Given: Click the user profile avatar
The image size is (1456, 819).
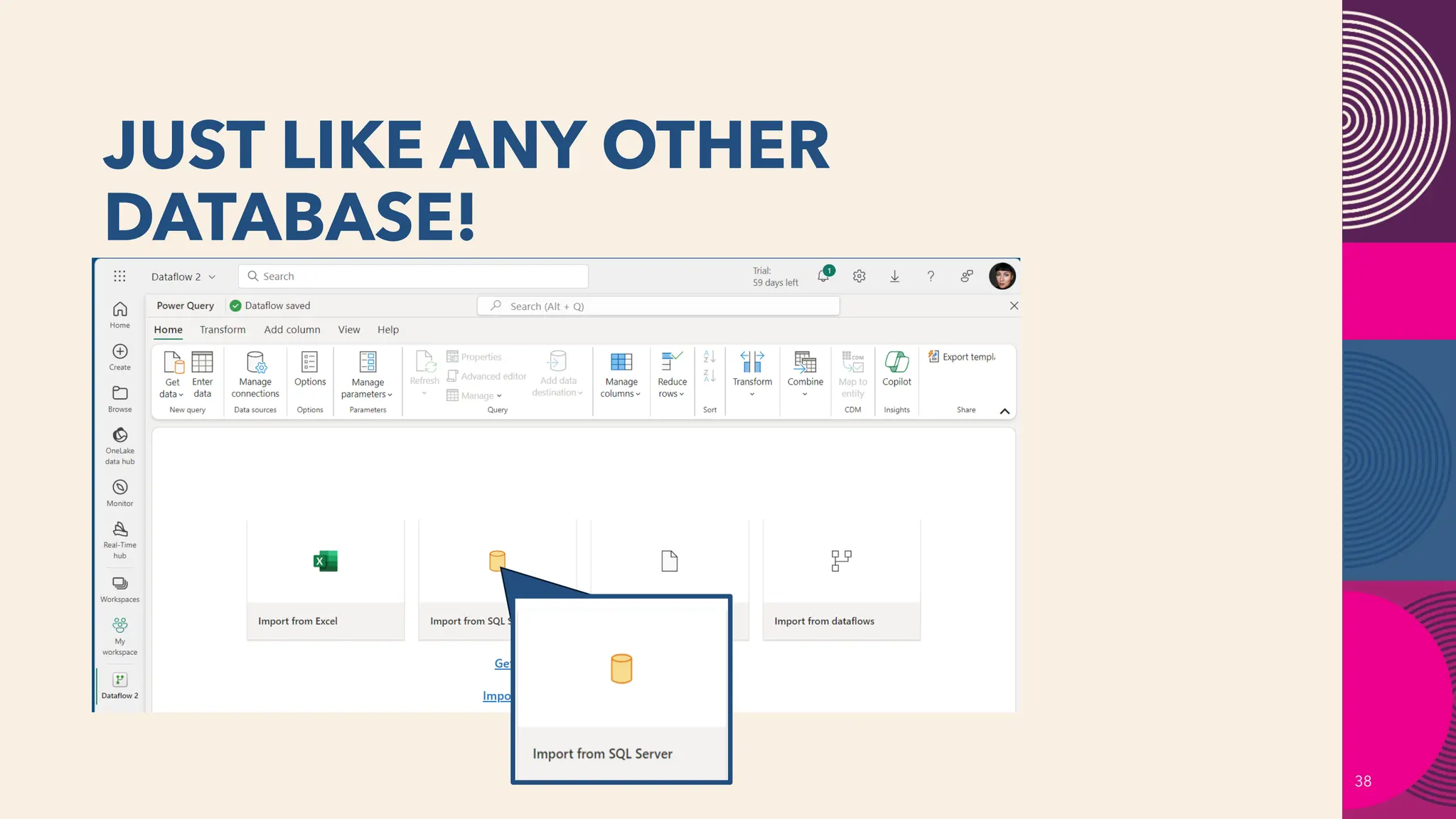Looking at the screenshot, I should 1002,277.
